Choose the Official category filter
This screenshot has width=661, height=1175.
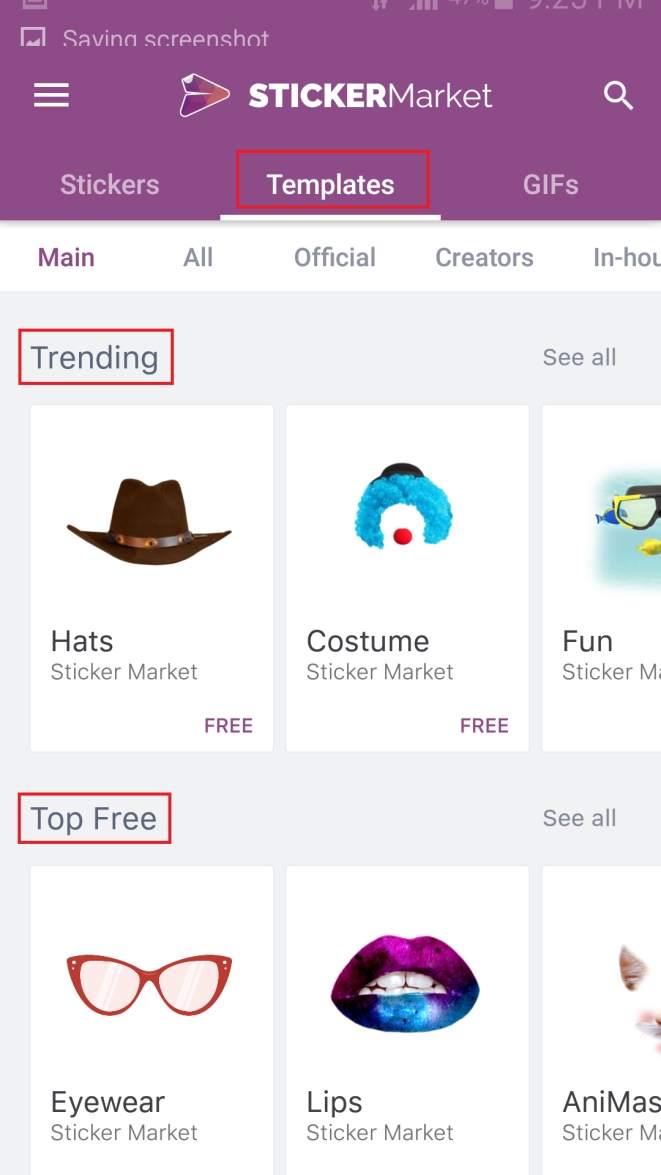[334, 257]
